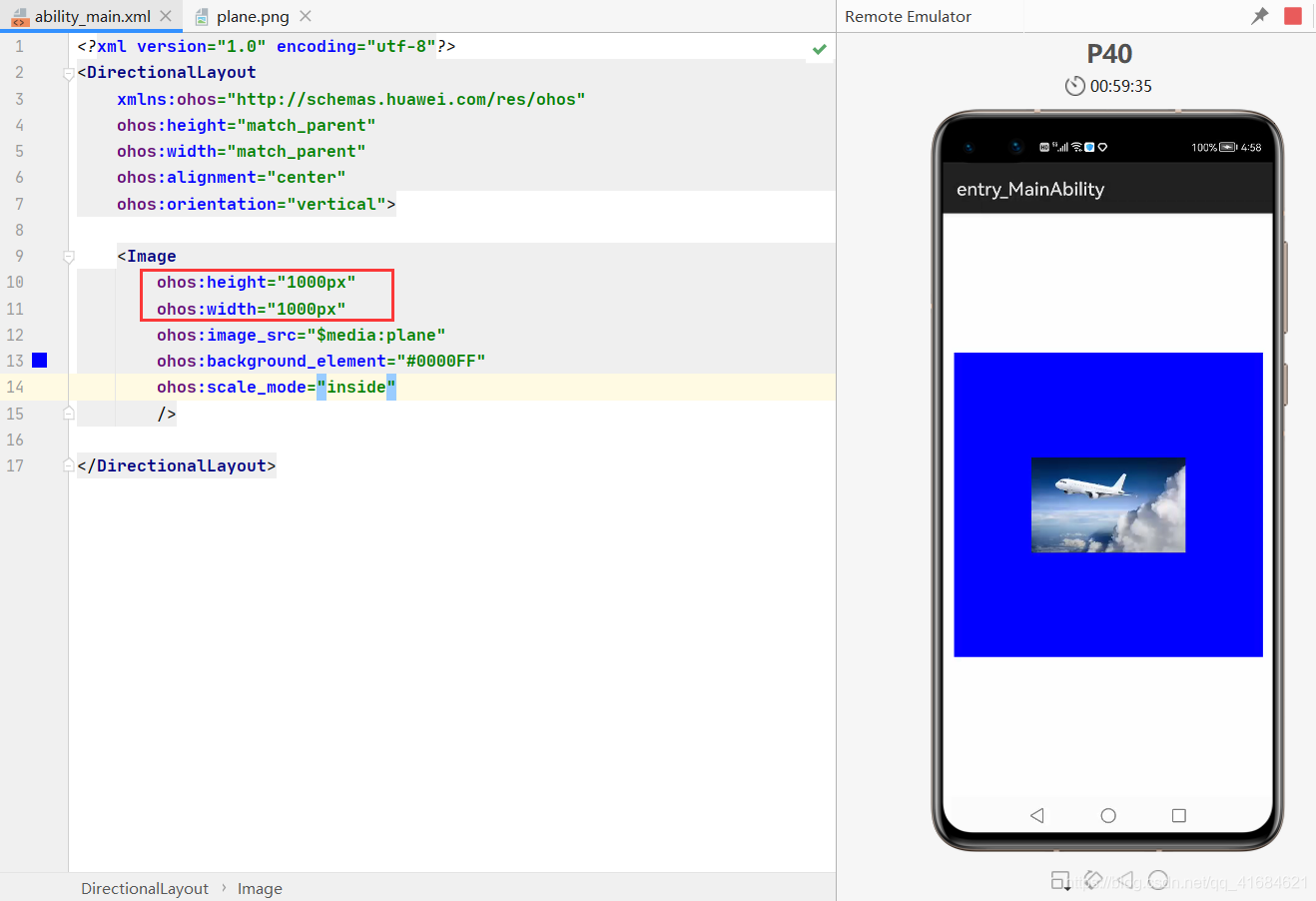Click the opening <Image tag text
1316x901 pixels.
coord(147,256)
